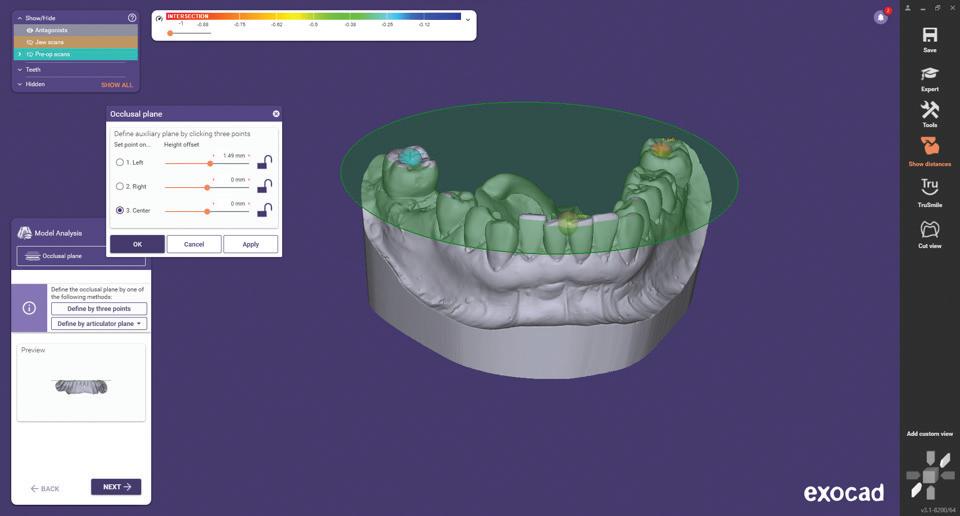960x516 pixels.
Task: Select the Jaw scans row
Action: [x=75, y=42]
